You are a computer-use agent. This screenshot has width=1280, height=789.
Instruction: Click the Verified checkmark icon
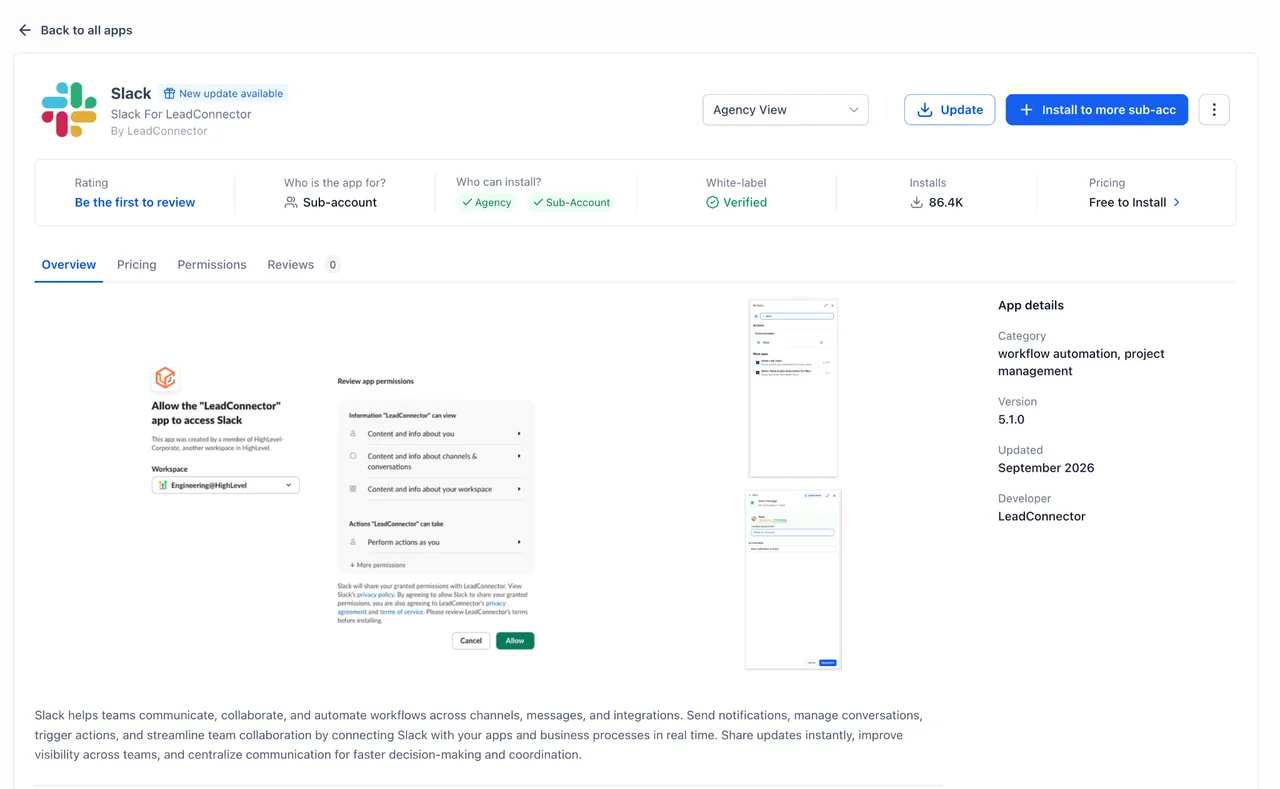pos(712,202)
